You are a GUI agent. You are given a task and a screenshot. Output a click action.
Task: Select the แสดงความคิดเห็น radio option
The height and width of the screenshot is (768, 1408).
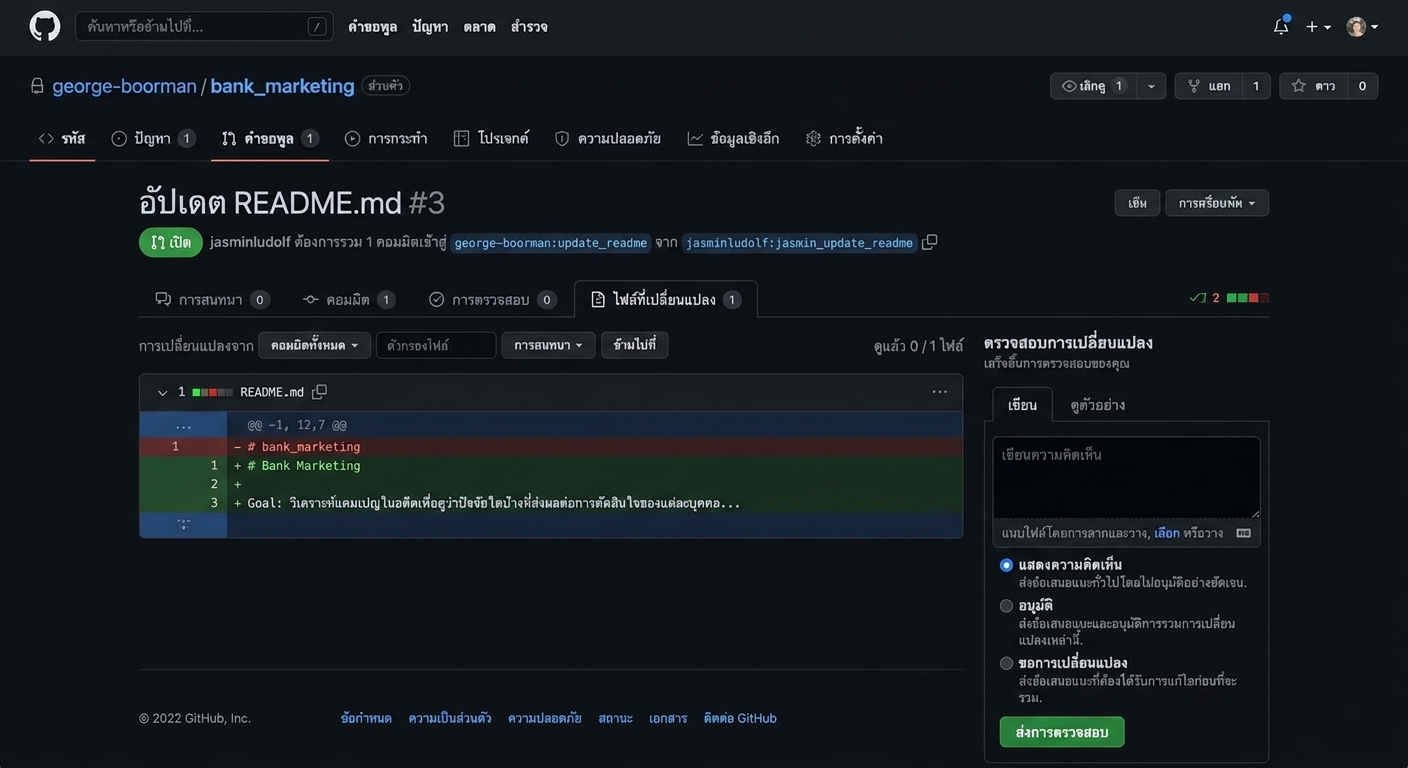pyautogui.click(x=1006, y=565)
